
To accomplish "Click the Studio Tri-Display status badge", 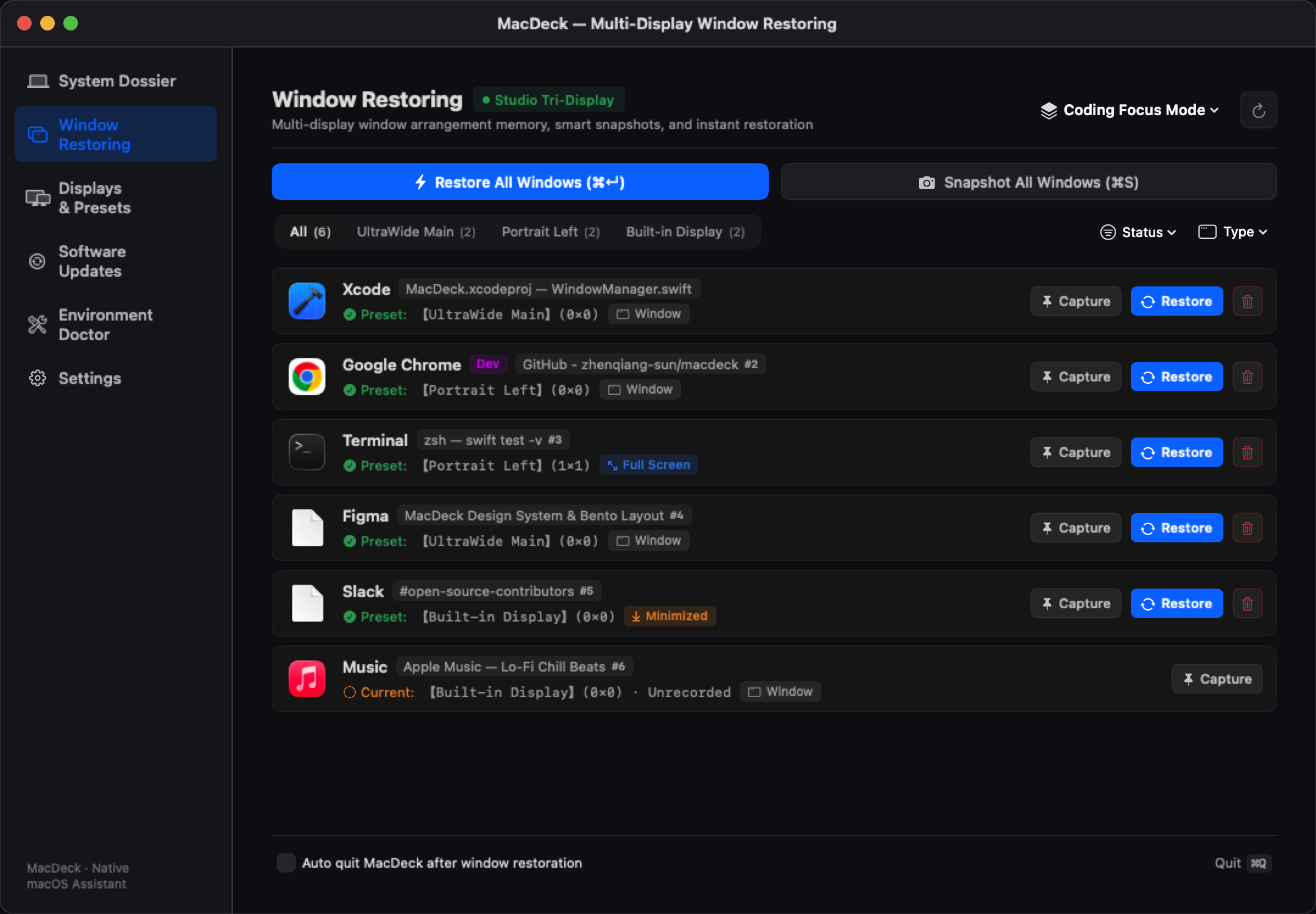I will [548, 100].
